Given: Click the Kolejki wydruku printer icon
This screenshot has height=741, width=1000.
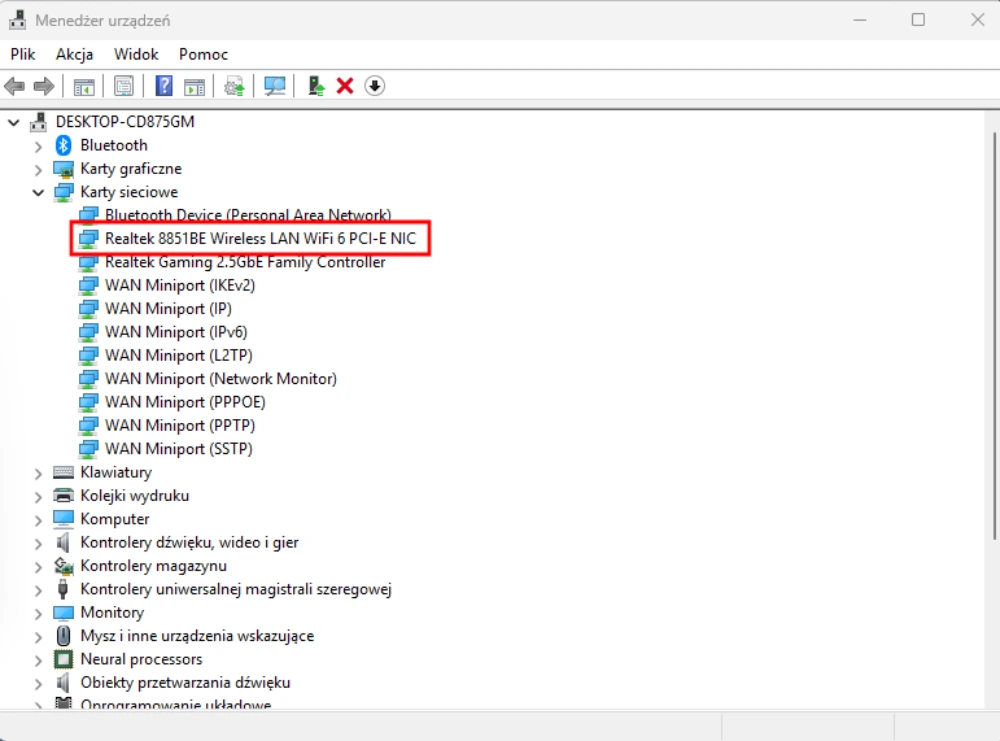Looking at the screenshot, I should (63, 495).
